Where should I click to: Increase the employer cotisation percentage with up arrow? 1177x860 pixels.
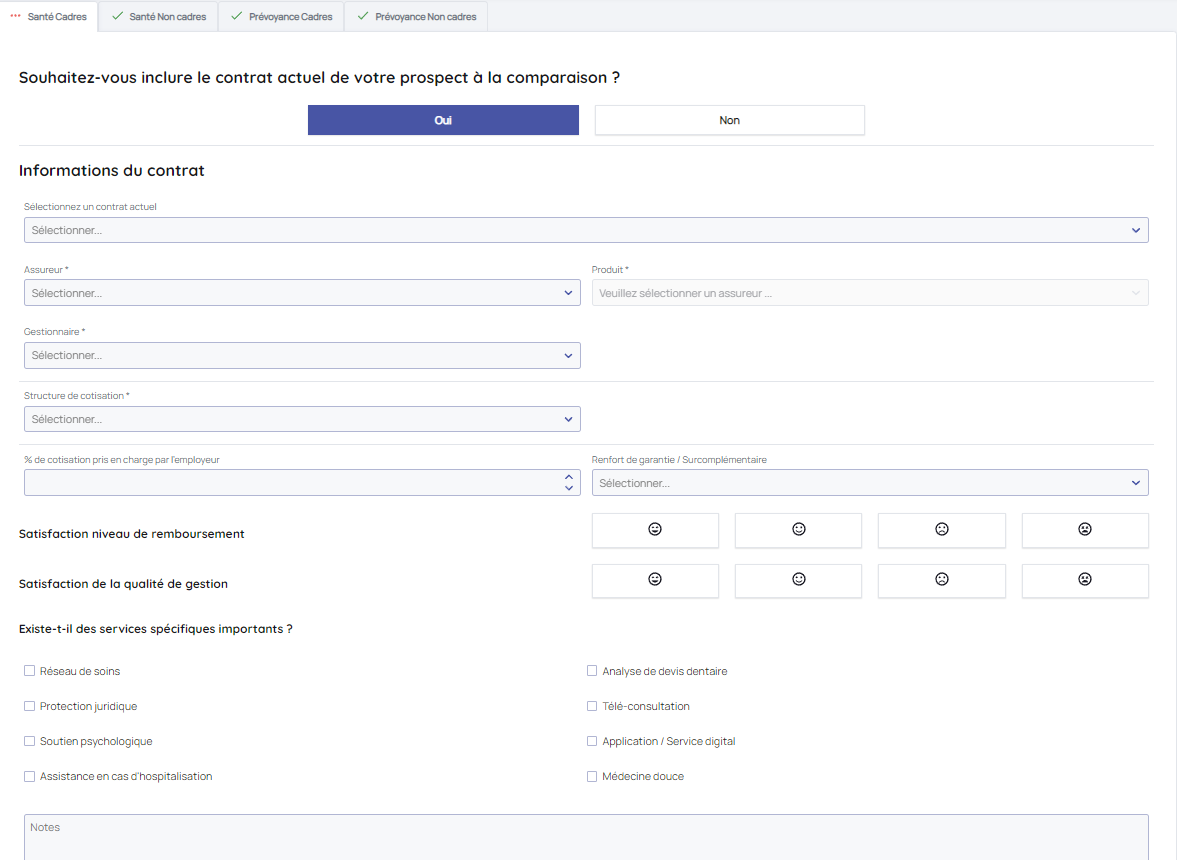click(x=569, y=478)
